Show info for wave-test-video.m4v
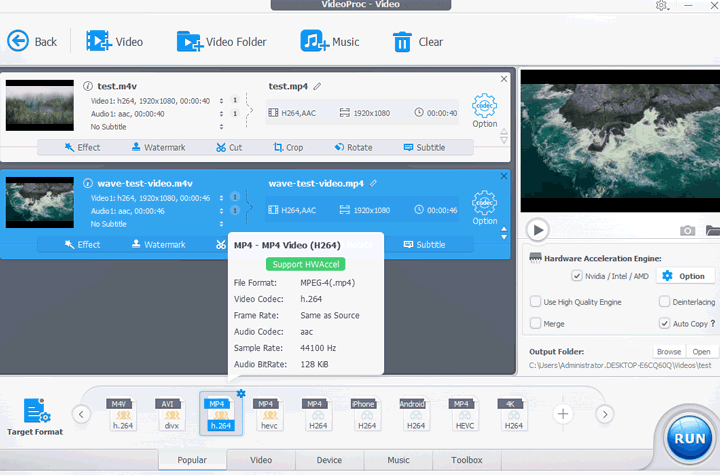The image size is (720, 475). click(88, 183)
